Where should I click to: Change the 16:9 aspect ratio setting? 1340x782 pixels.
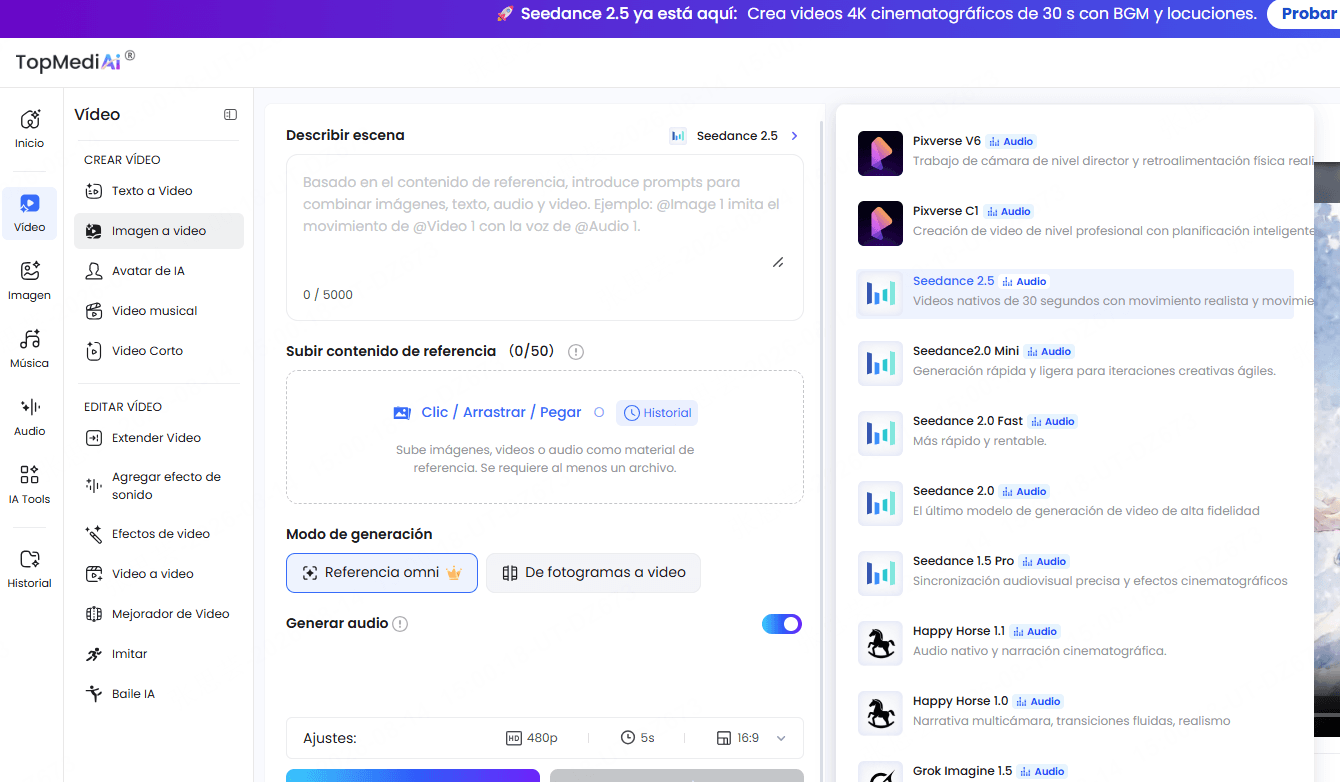(x=738, y=738)
